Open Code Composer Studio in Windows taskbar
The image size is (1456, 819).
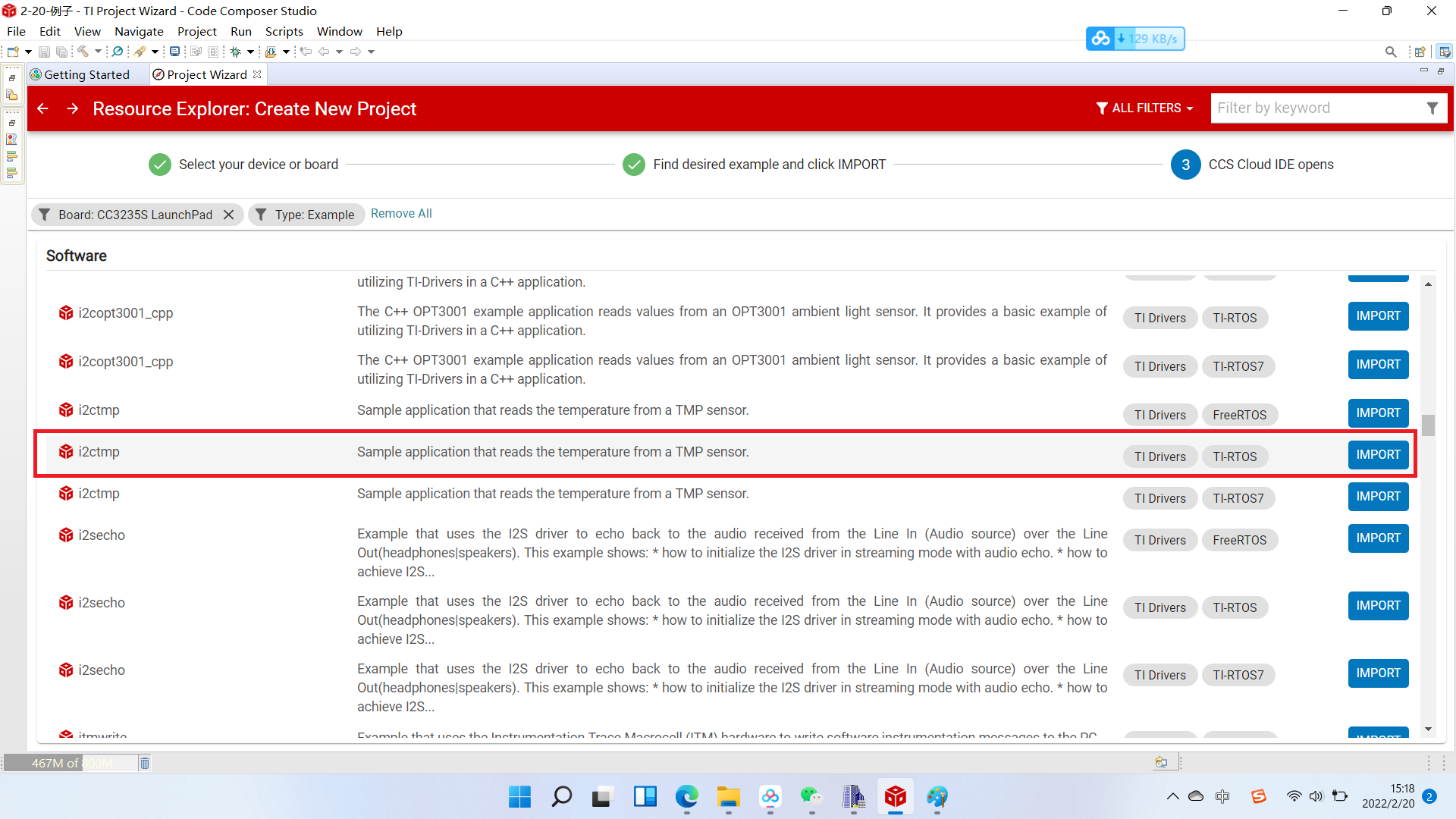point(895,797)
